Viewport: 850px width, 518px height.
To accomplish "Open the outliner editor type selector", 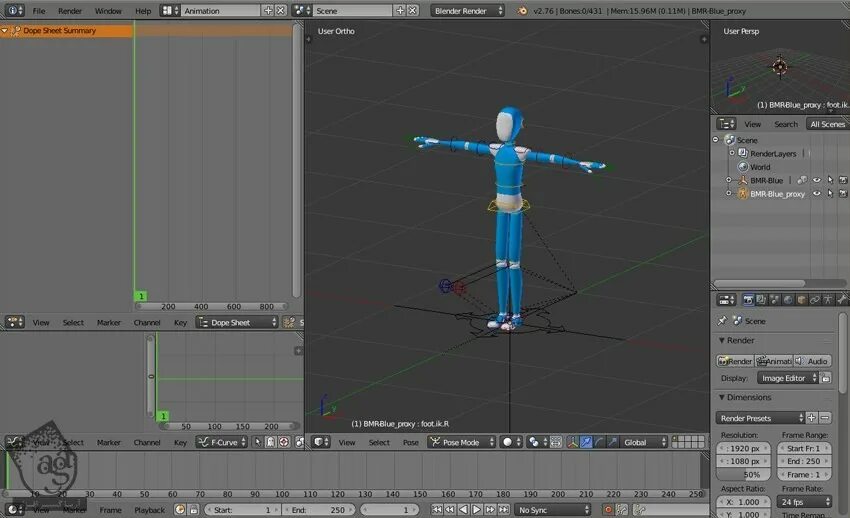I will tap(726, 124).
